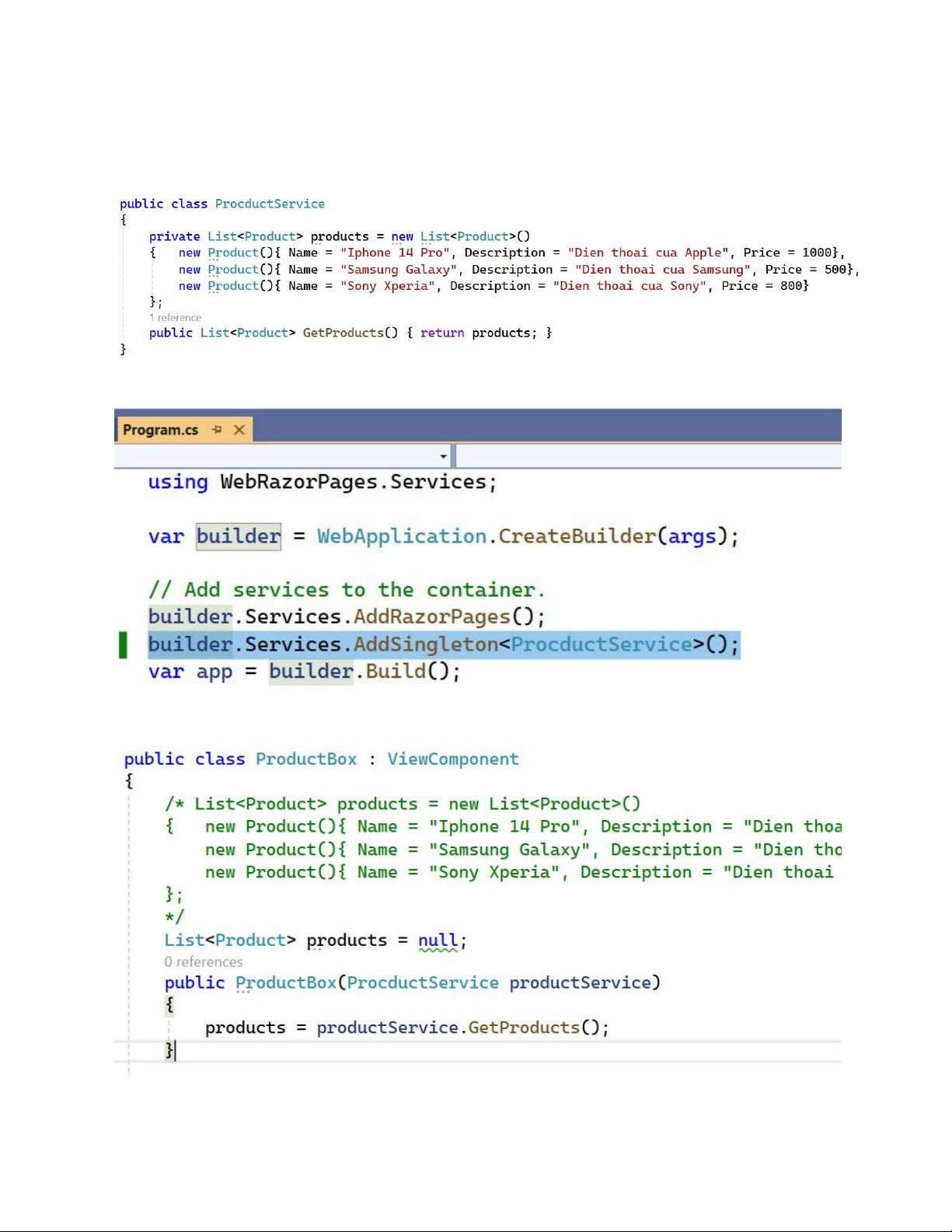Select the Program.cs editor tab
Viewport: 952px width, 1232px height.
161,430
